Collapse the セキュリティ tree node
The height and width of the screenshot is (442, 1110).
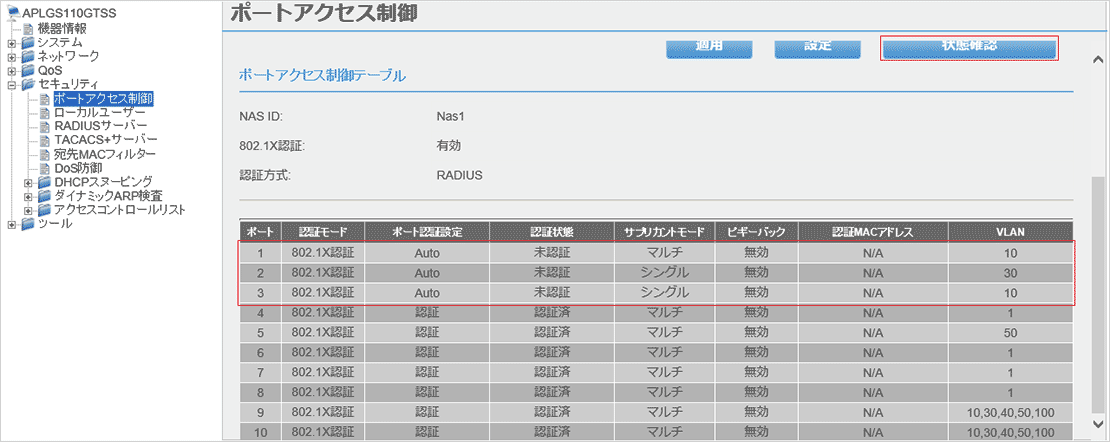point(12,85)
